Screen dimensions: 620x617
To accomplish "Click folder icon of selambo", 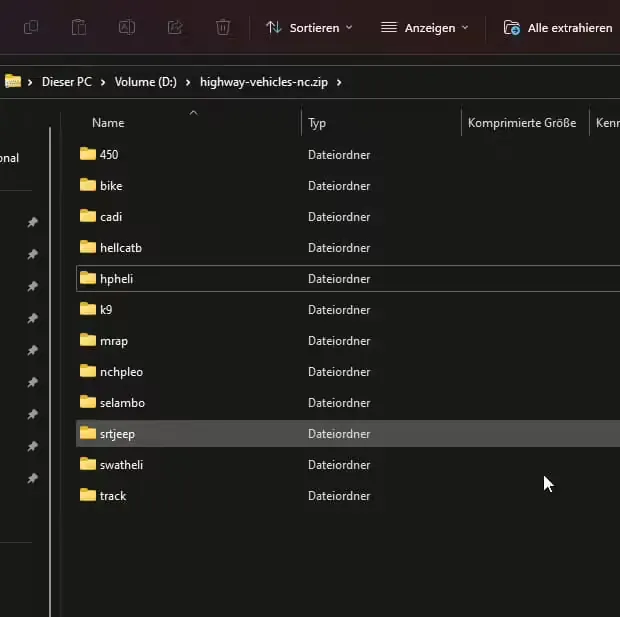I will (88, 401).
